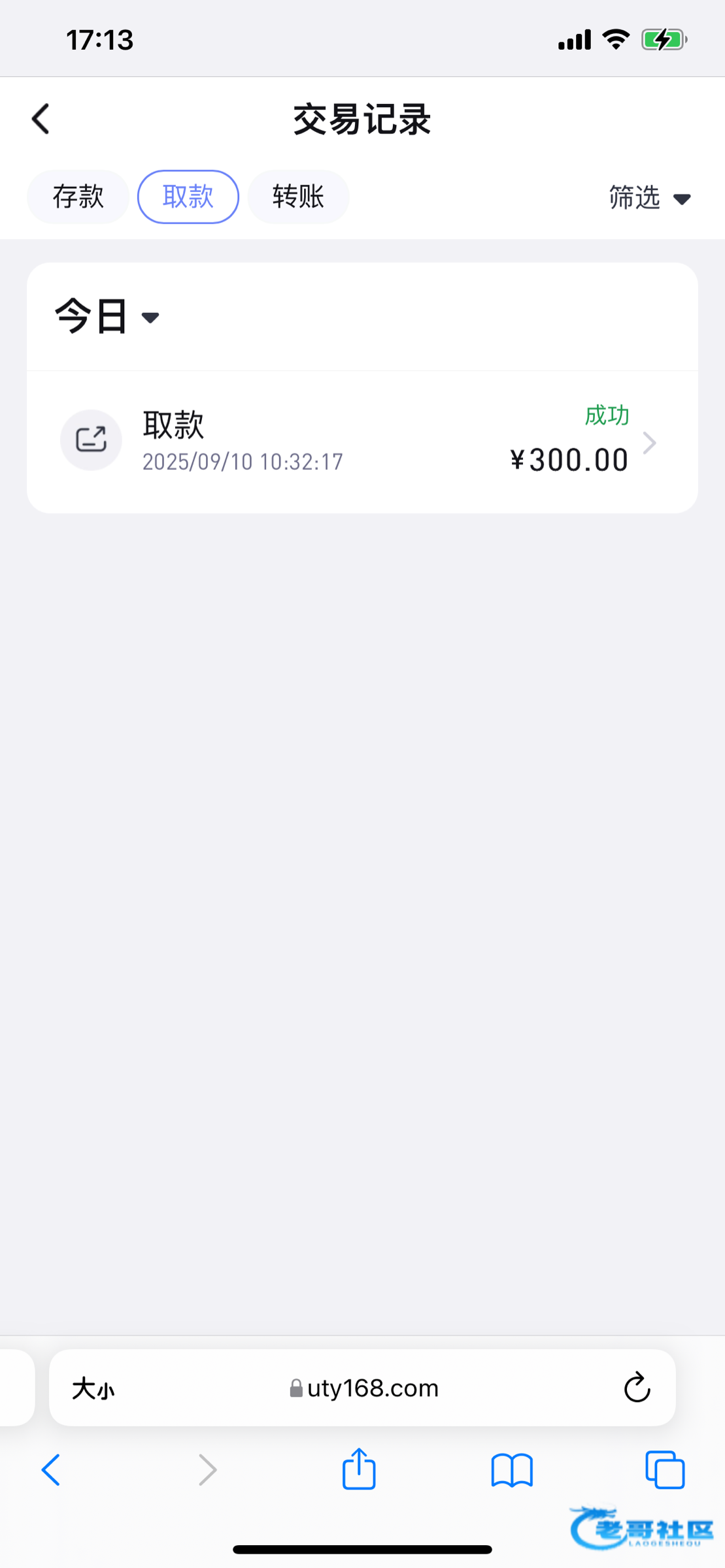This screenshot has width=725, height=1568.
Task: Click the uty168.com address field
Action: [373, 1388]
